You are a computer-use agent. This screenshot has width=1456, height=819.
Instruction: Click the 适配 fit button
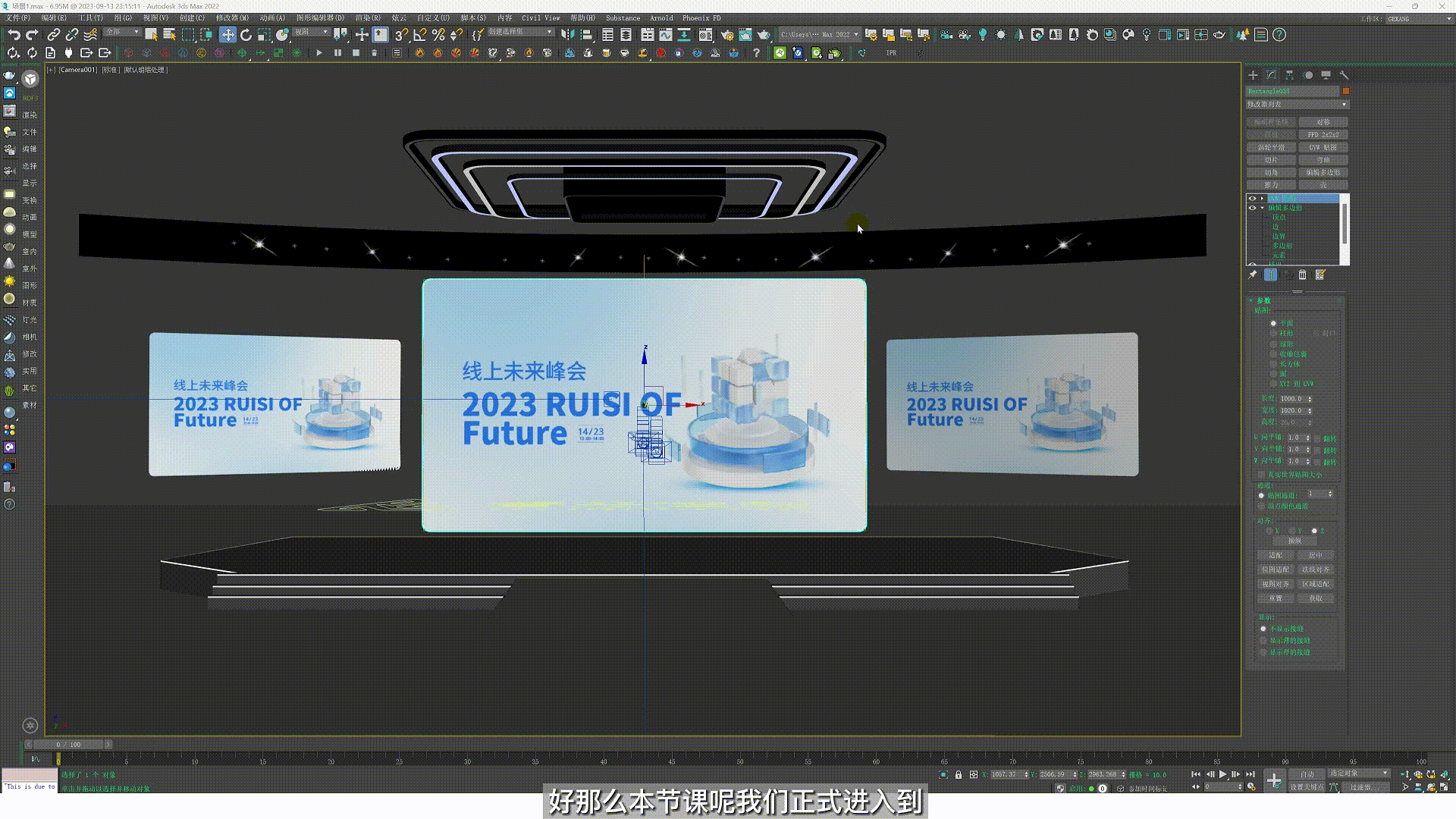point(1276,555)
